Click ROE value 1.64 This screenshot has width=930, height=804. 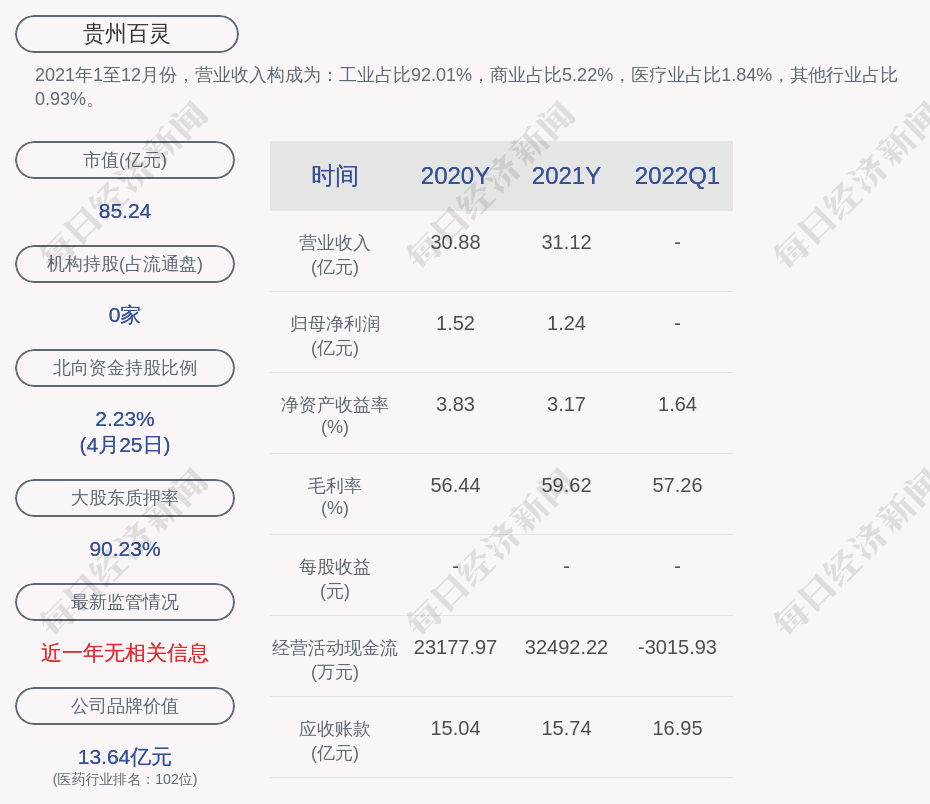pos(677,404)
